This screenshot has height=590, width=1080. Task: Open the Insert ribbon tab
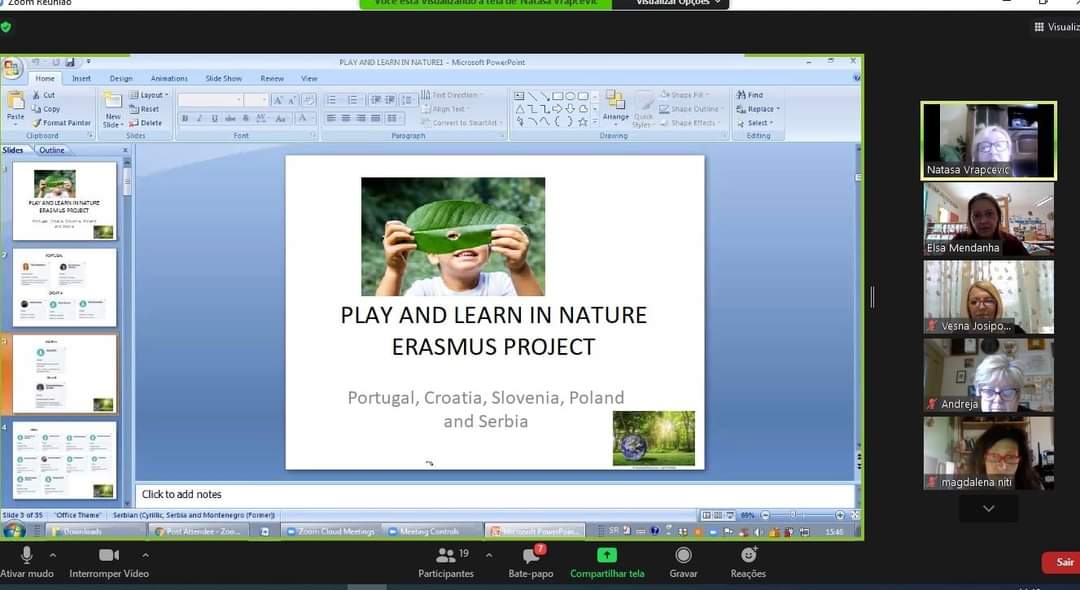point(81,78)
